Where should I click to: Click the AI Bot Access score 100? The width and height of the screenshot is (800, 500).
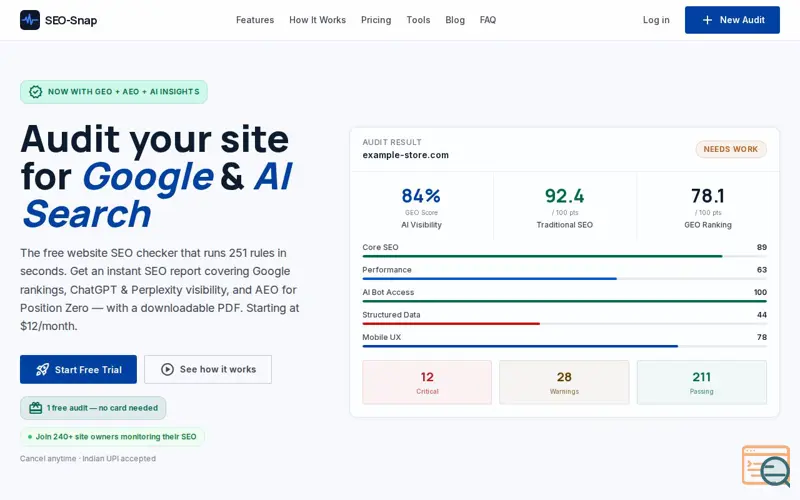click(760, 292)
